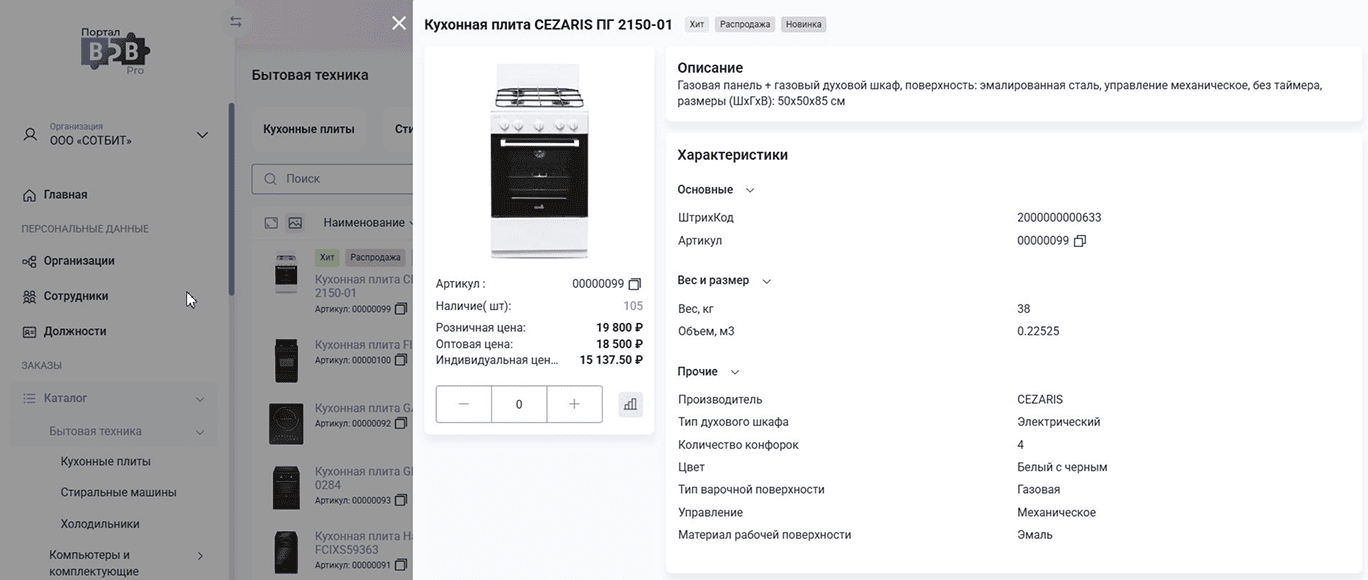This screenshot has width=1368, height=580.
Task: Toggle image view icon in table header
Action: click(x=295, y=223)
